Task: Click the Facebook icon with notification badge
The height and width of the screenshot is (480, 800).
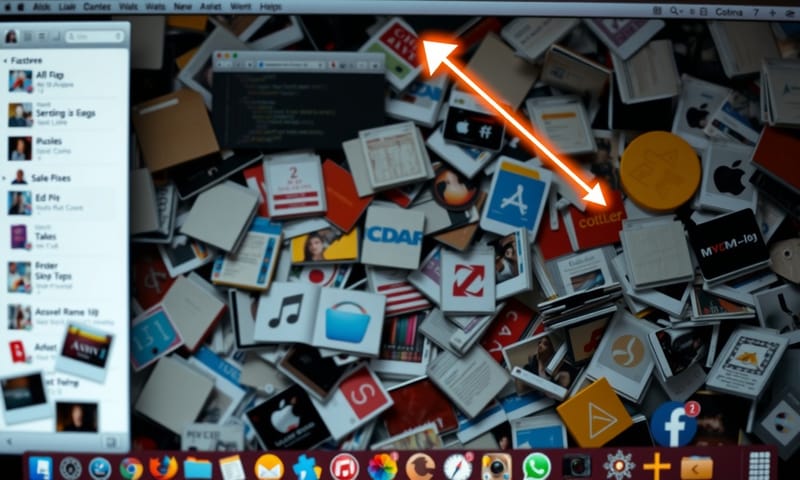Action: click(x=674, y=424)
